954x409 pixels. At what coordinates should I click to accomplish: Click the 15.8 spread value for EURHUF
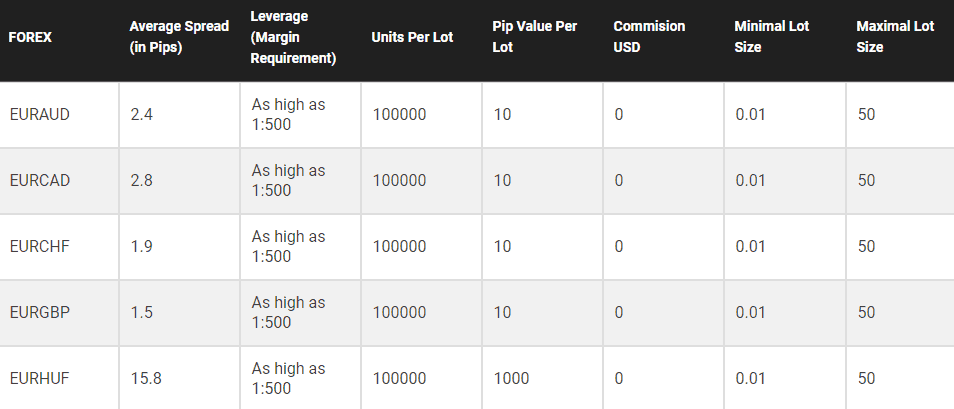pyautogui.click(x=146, y=379)
